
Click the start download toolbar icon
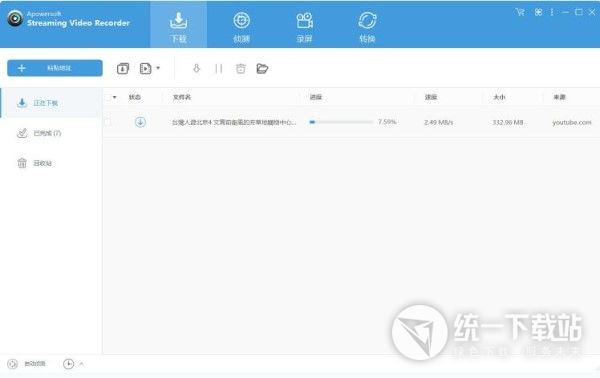196,68
